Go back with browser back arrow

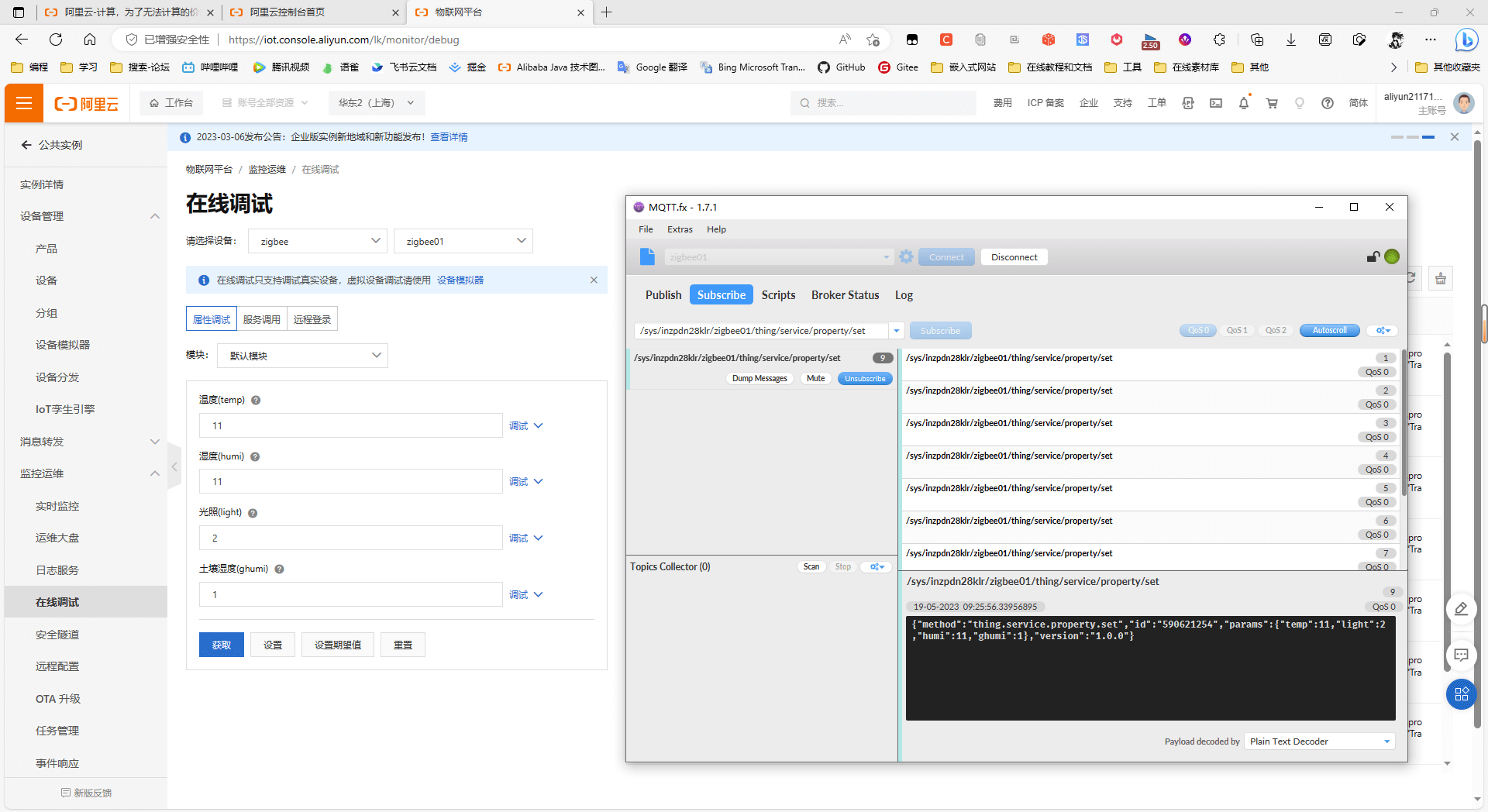click(22, 40)
